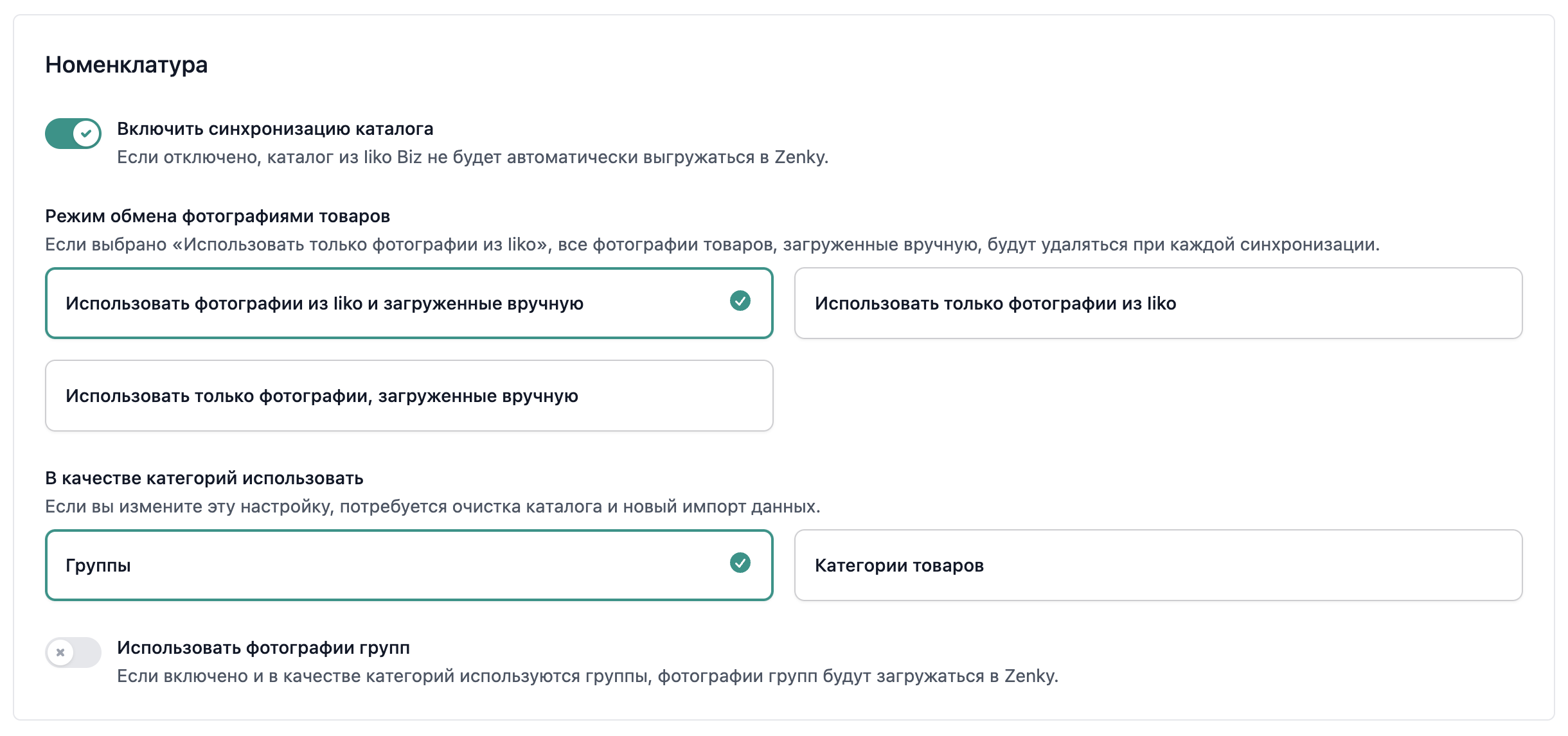Click "Режим обмена фотографиями товаров" title

(217, 216)
